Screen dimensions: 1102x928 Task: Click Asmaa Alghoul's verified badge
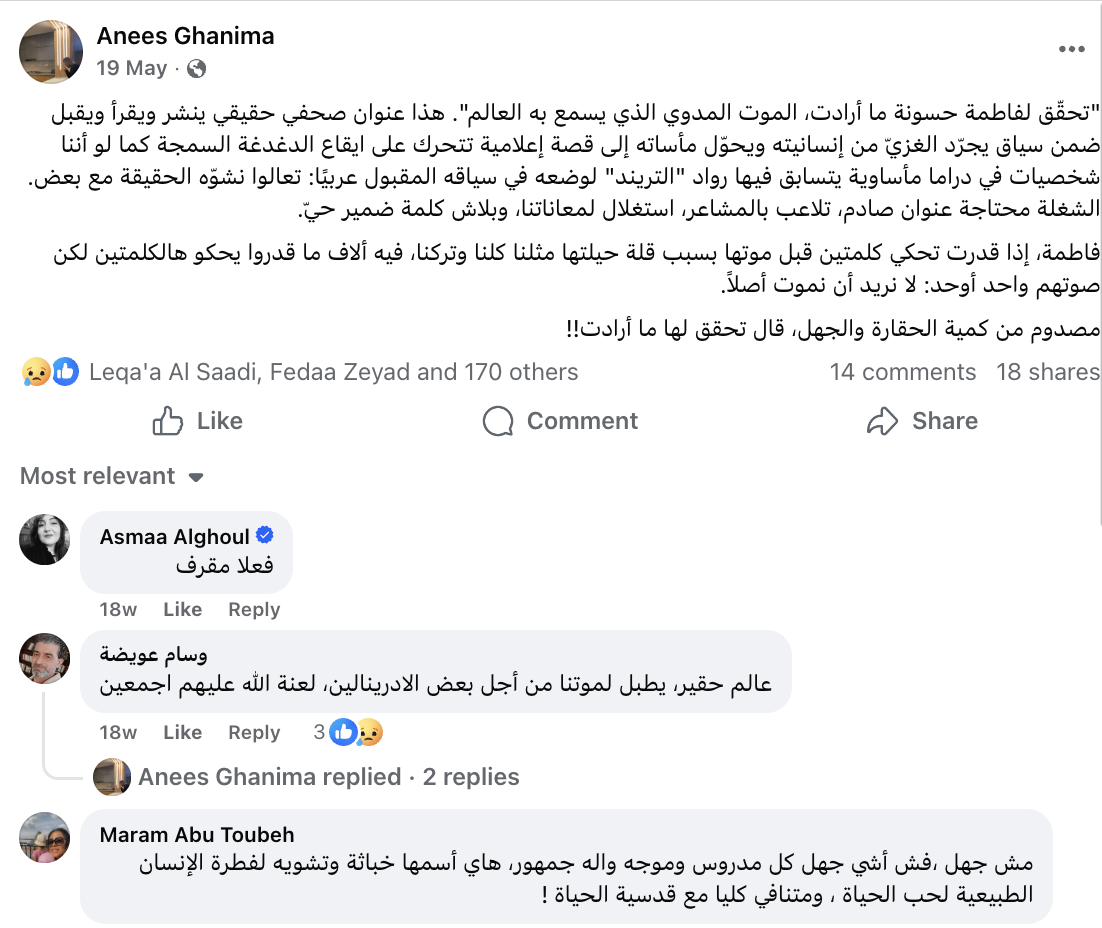point(265,536)
